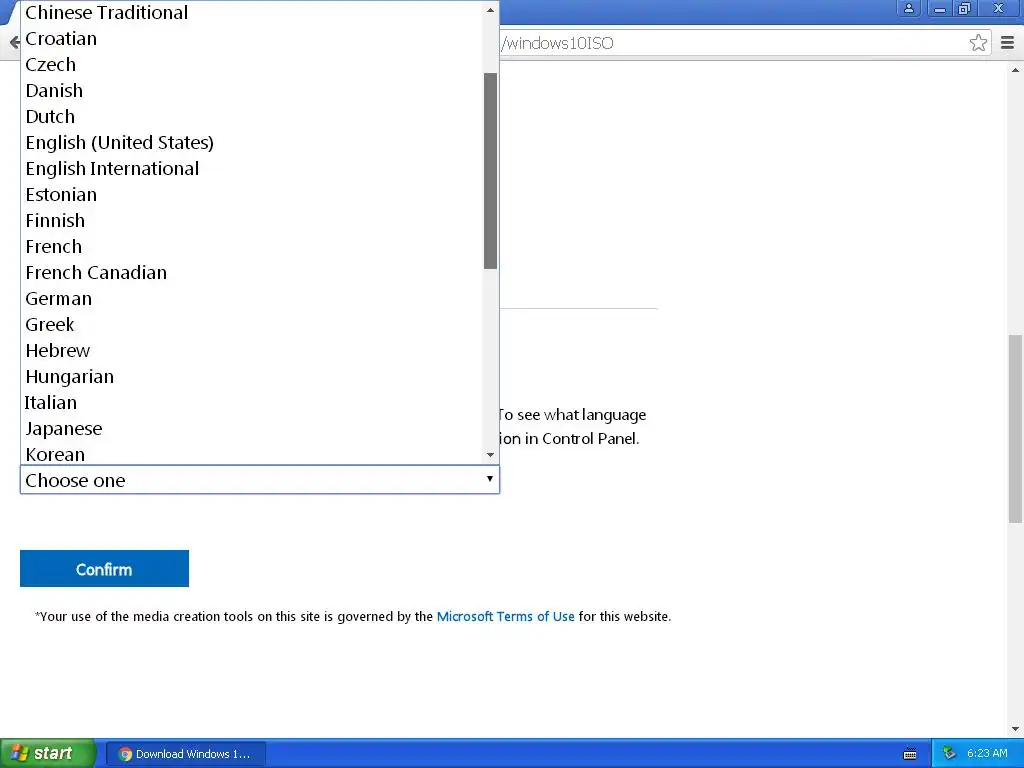This screenshot has height=768, width=1024.
Task: Switch to Download Windows 10 taskbar item
Action: coord(185,754)
